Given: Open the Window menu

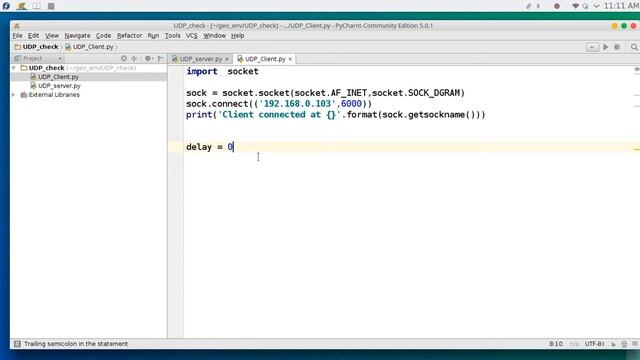Looking at the screenshot, I should tap(214, 36).
